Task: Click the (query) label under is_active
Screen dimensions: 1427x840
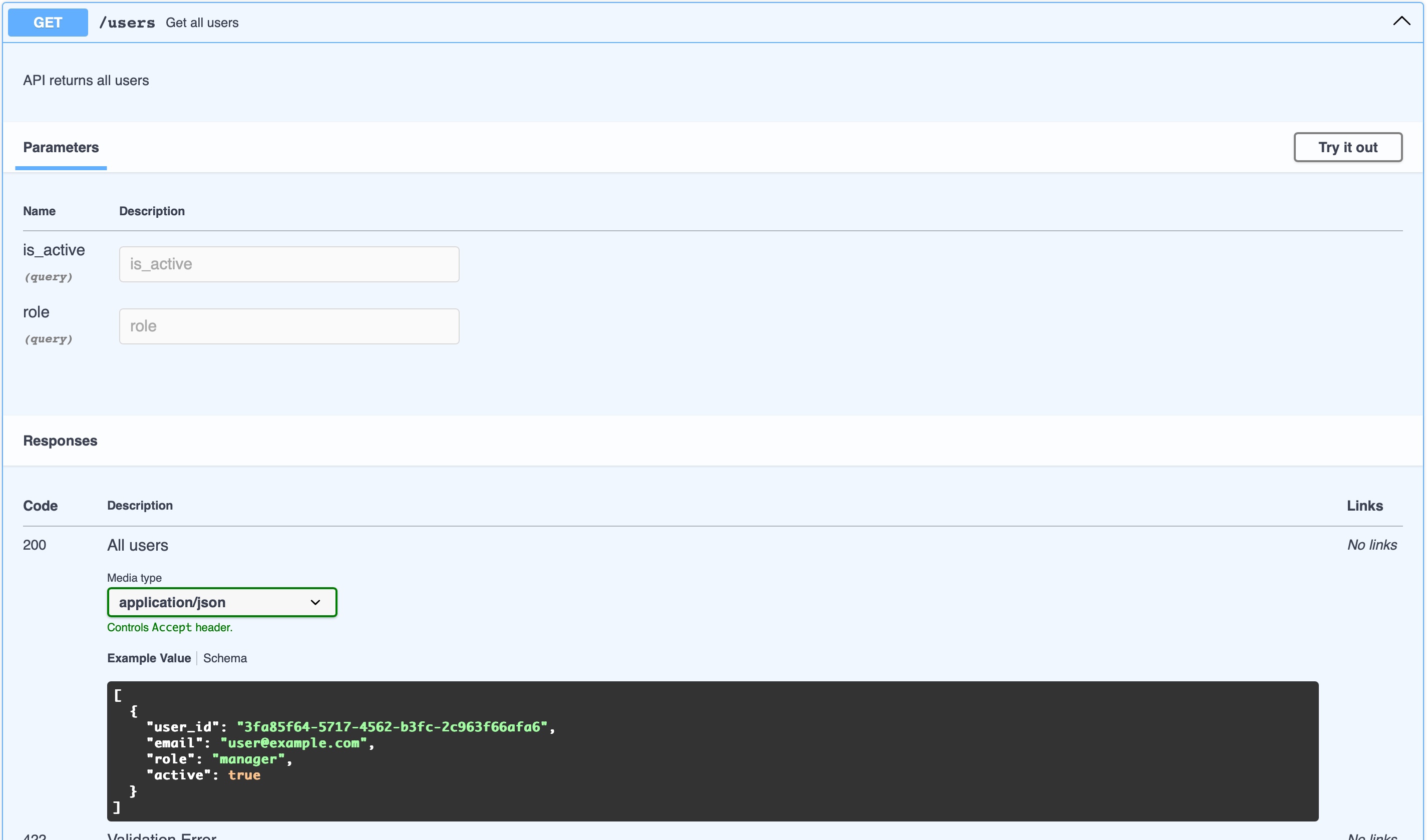Action: coord(48,277)
